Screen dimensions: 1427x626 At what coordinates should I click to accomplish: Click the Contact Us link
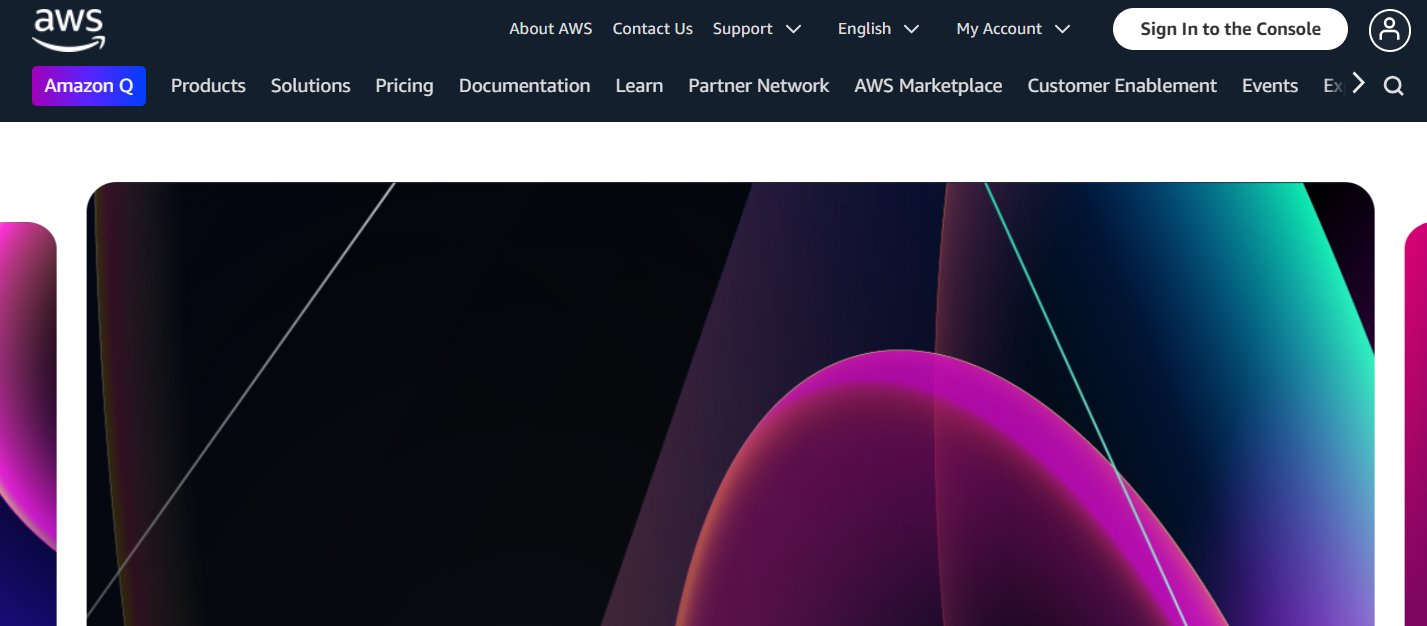click(652, 29)
